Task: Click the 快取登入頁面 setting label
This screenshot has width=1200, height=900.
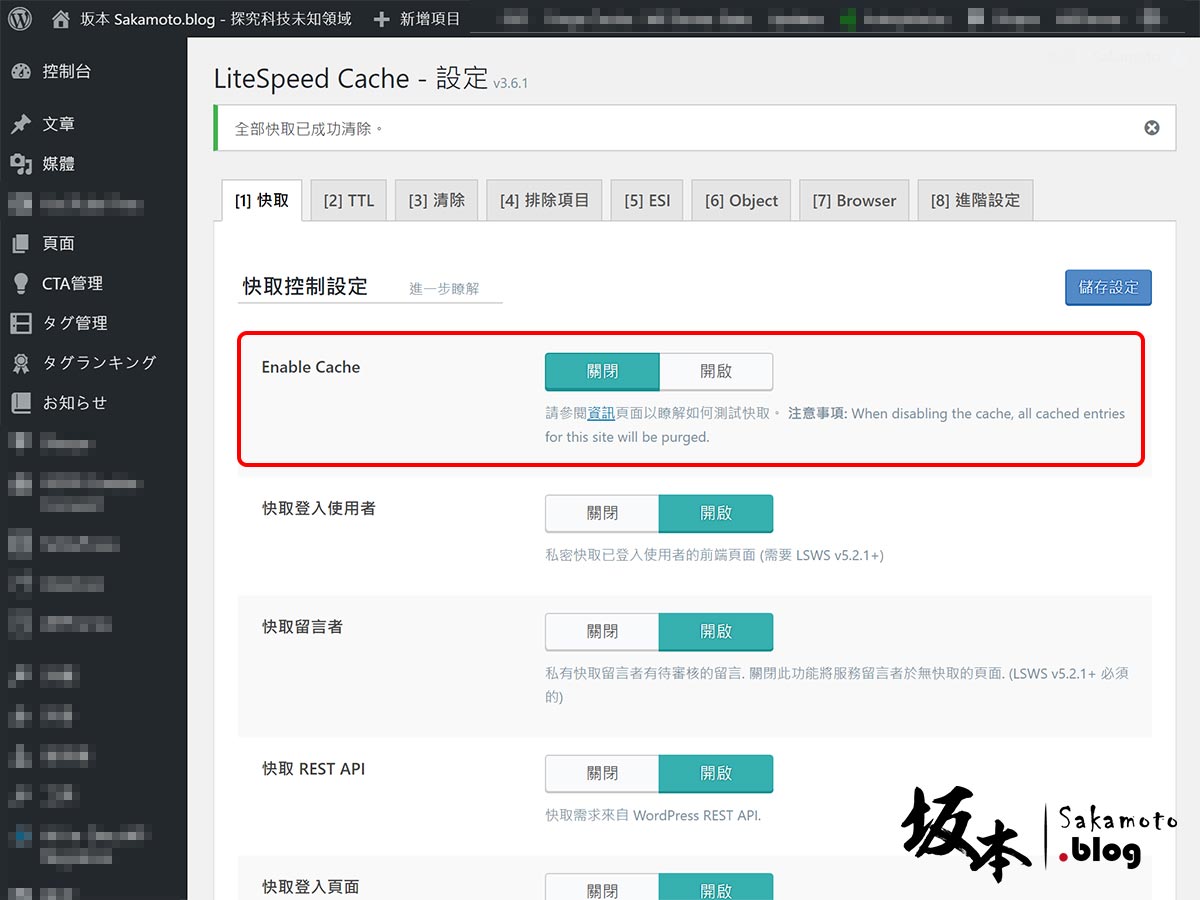Action: (x=311, y=887)
